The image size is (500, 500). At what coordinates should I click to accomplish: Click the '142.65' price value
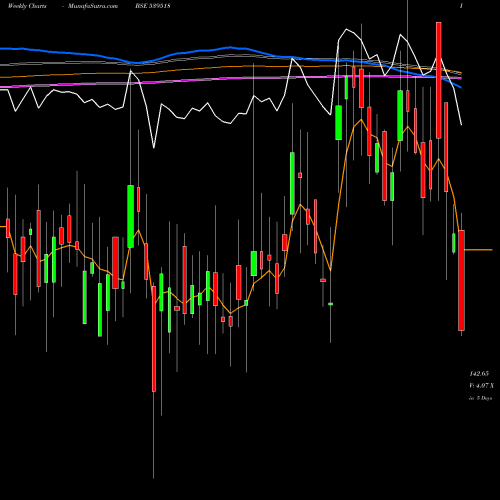pos(479,374)
